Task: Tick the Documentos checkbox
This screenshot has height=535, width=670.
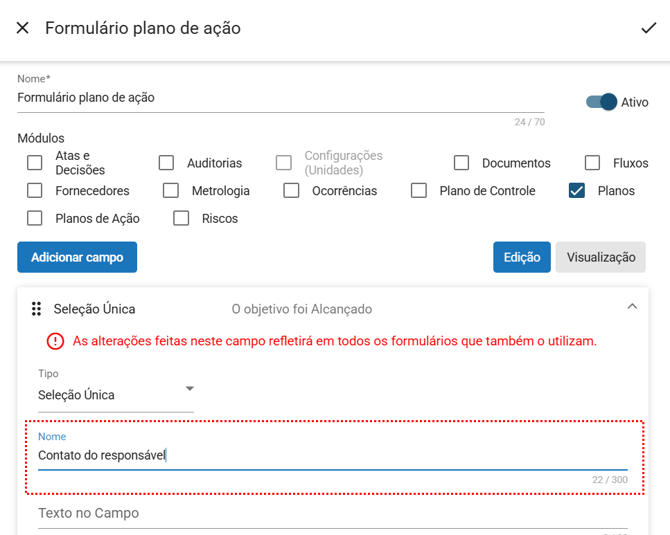Action: click(461, 163)
